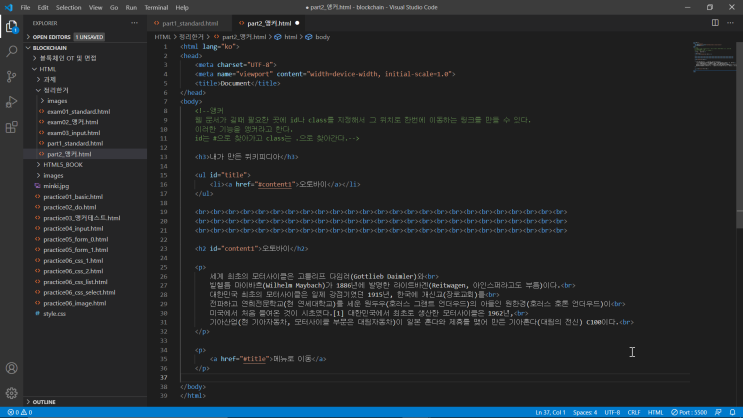The width and height of the screenshot is (743, 418).
Task: Click the Explorer more actions ellipsis
Action: (x=135, y=23)
